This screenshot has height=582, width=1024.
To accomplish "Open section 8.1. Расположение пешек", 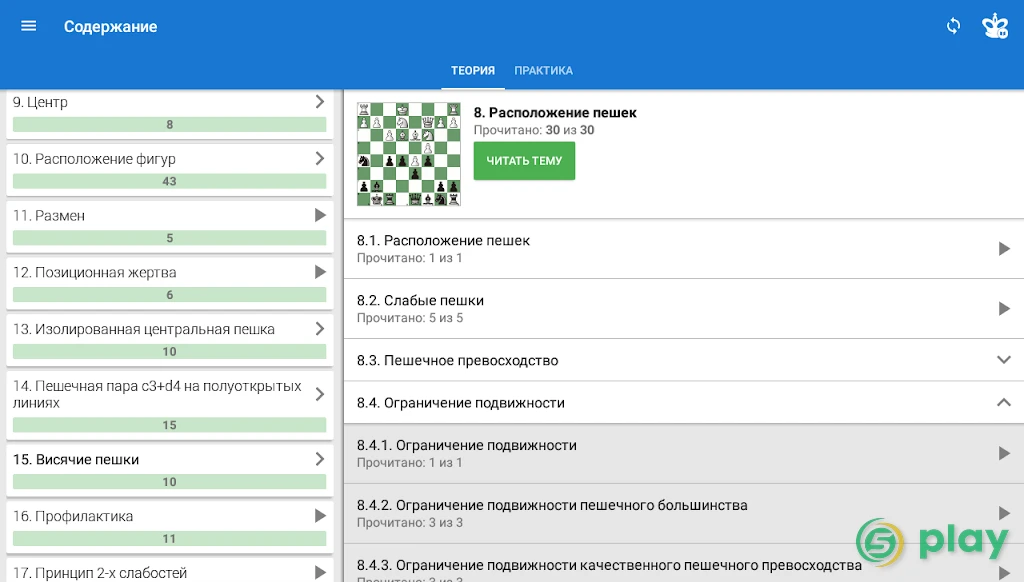I will (x=684, y=249).
